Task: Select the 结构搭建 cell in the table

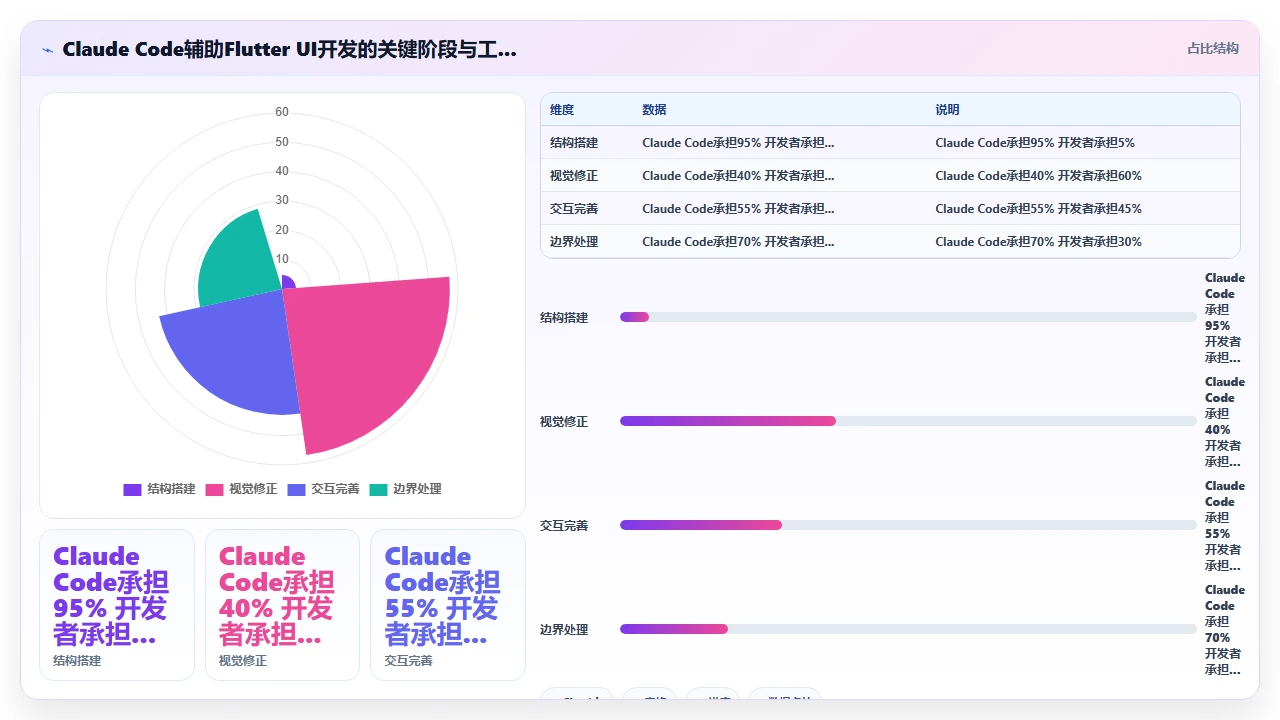Action: pyautogui.click(x=574, y=143)
